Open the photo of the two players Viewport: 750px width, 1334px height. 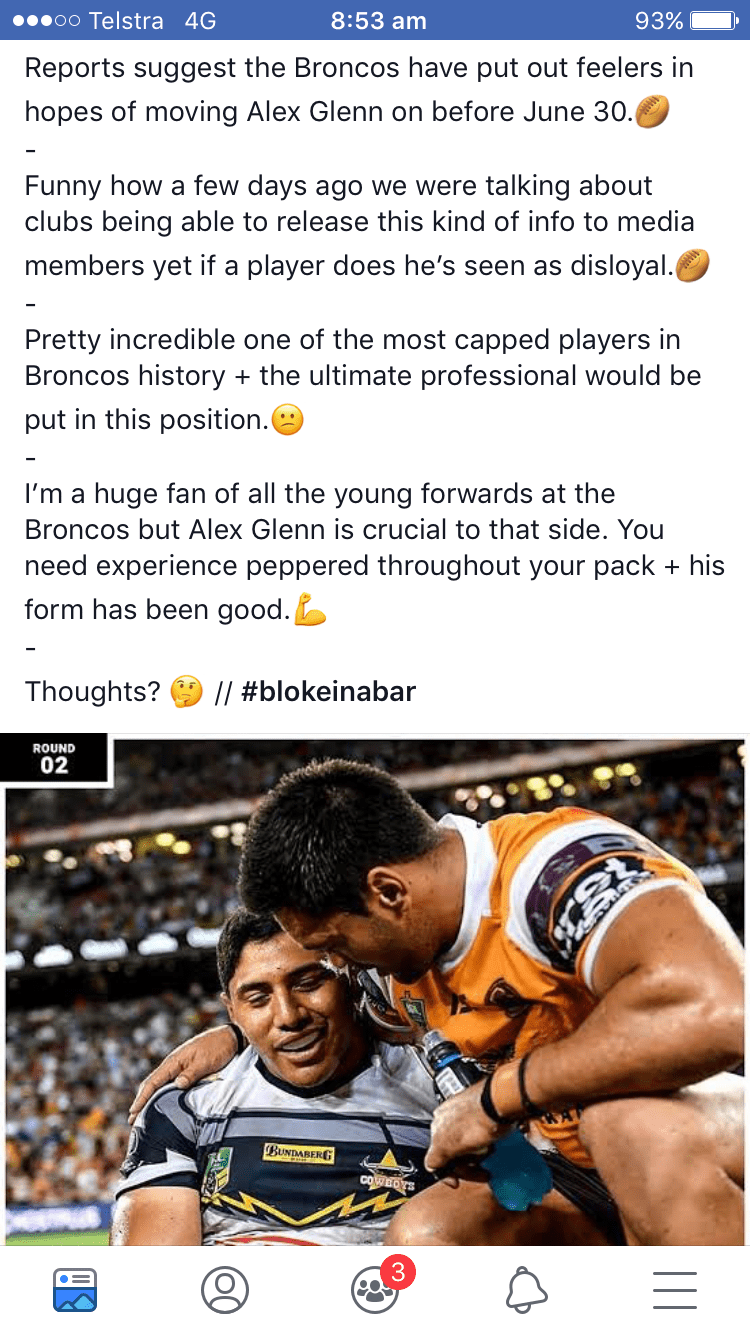coord(375,990)
